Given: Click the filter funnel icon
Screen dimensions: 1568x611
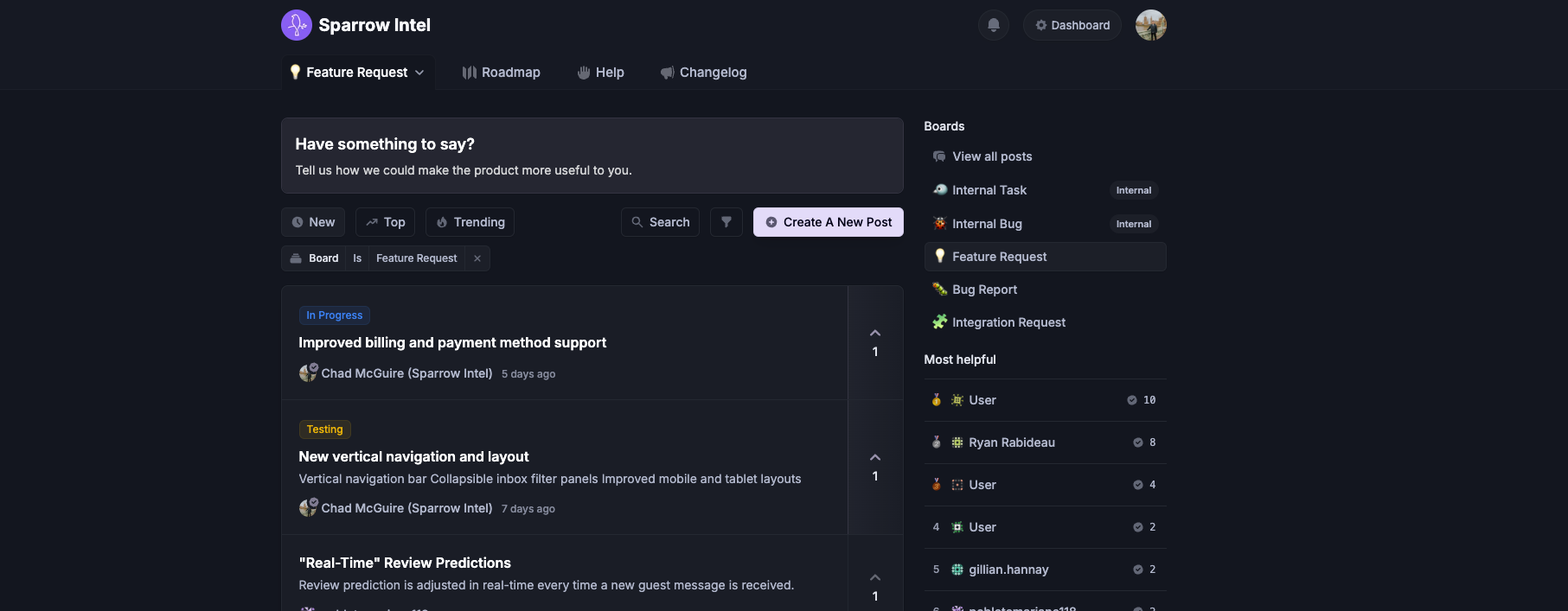Looking at the screenshot, I should pos(726,222).
